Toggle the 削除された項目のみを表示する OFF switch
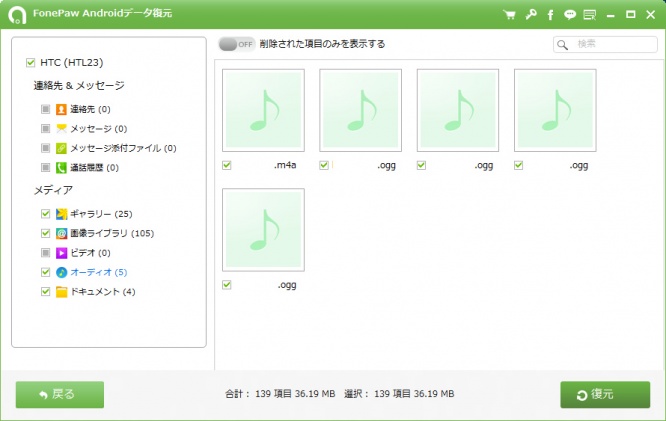This screenshot has width=666, height=421. coord(237,44)
